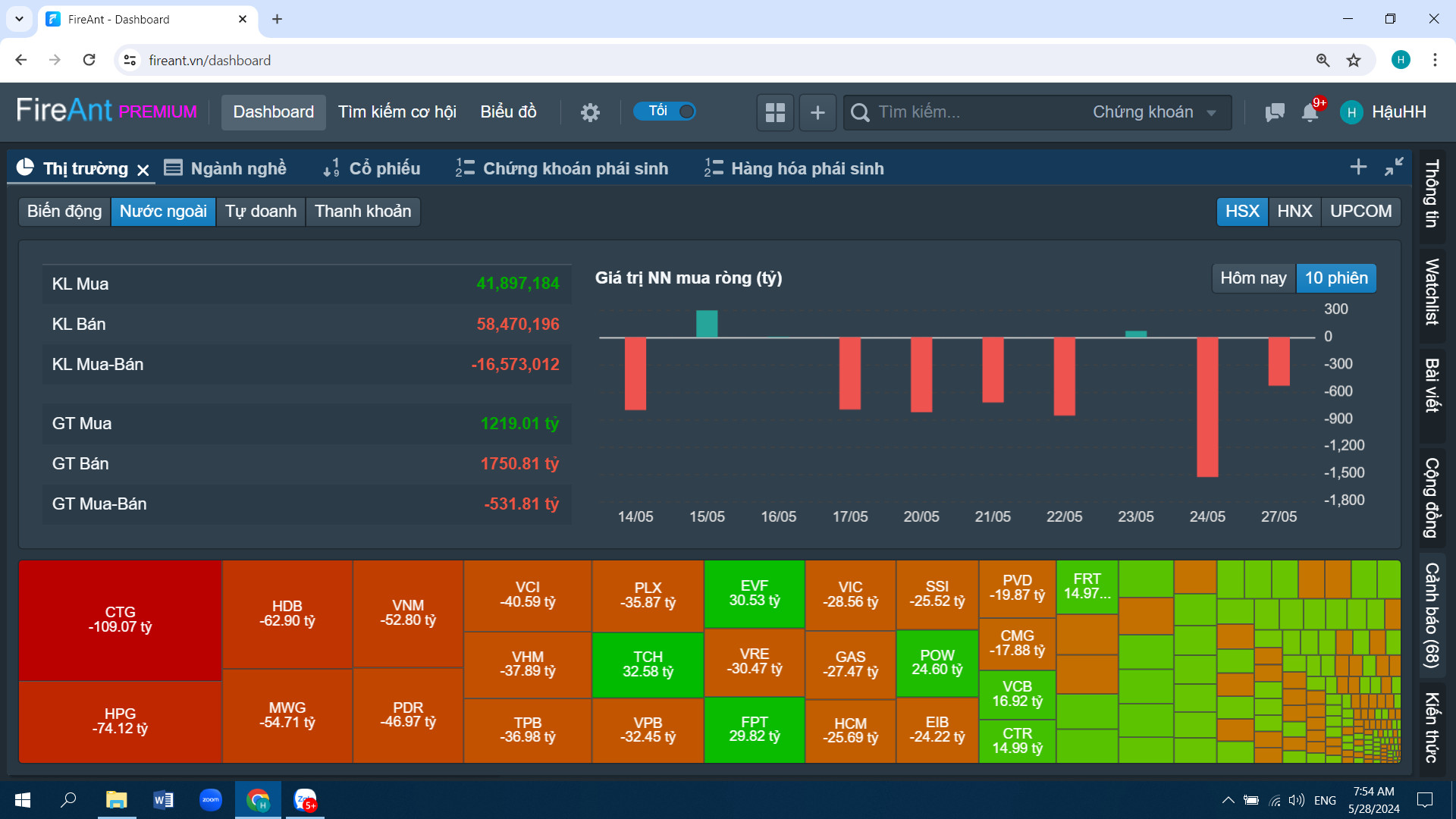Screen dimensions: 1456x819
Task: Collapse panel with the shrink arrows icon
Action: coord(1394,167)
